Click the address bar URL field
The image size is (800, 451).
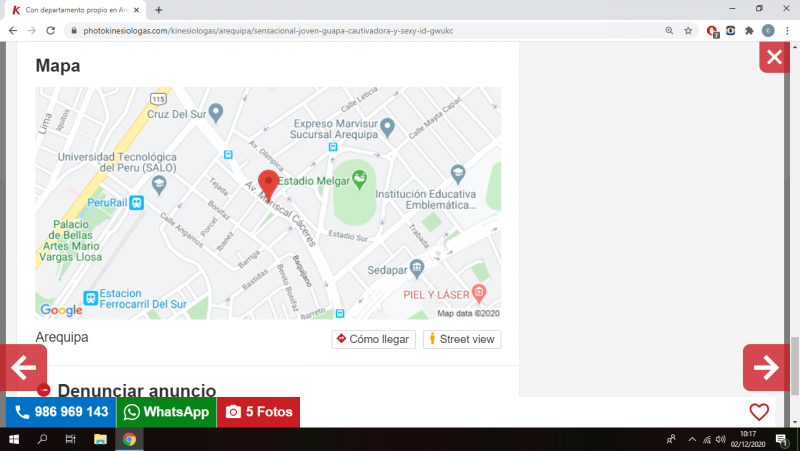coord(360,31)
